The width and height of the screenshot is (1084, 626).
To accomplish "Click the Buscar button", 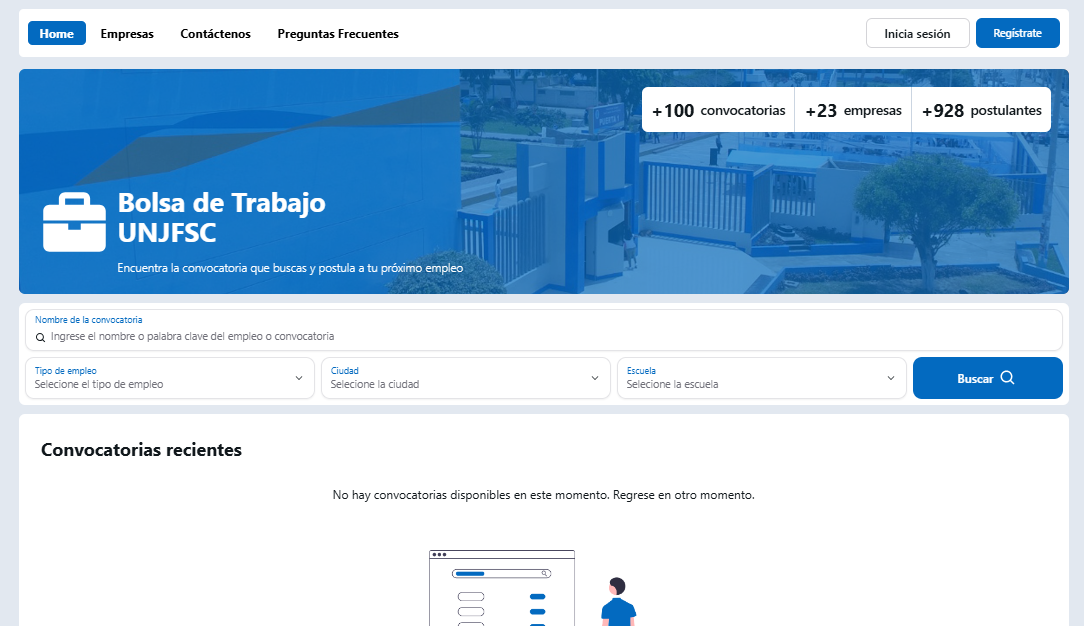I will [x=987, y=377].
